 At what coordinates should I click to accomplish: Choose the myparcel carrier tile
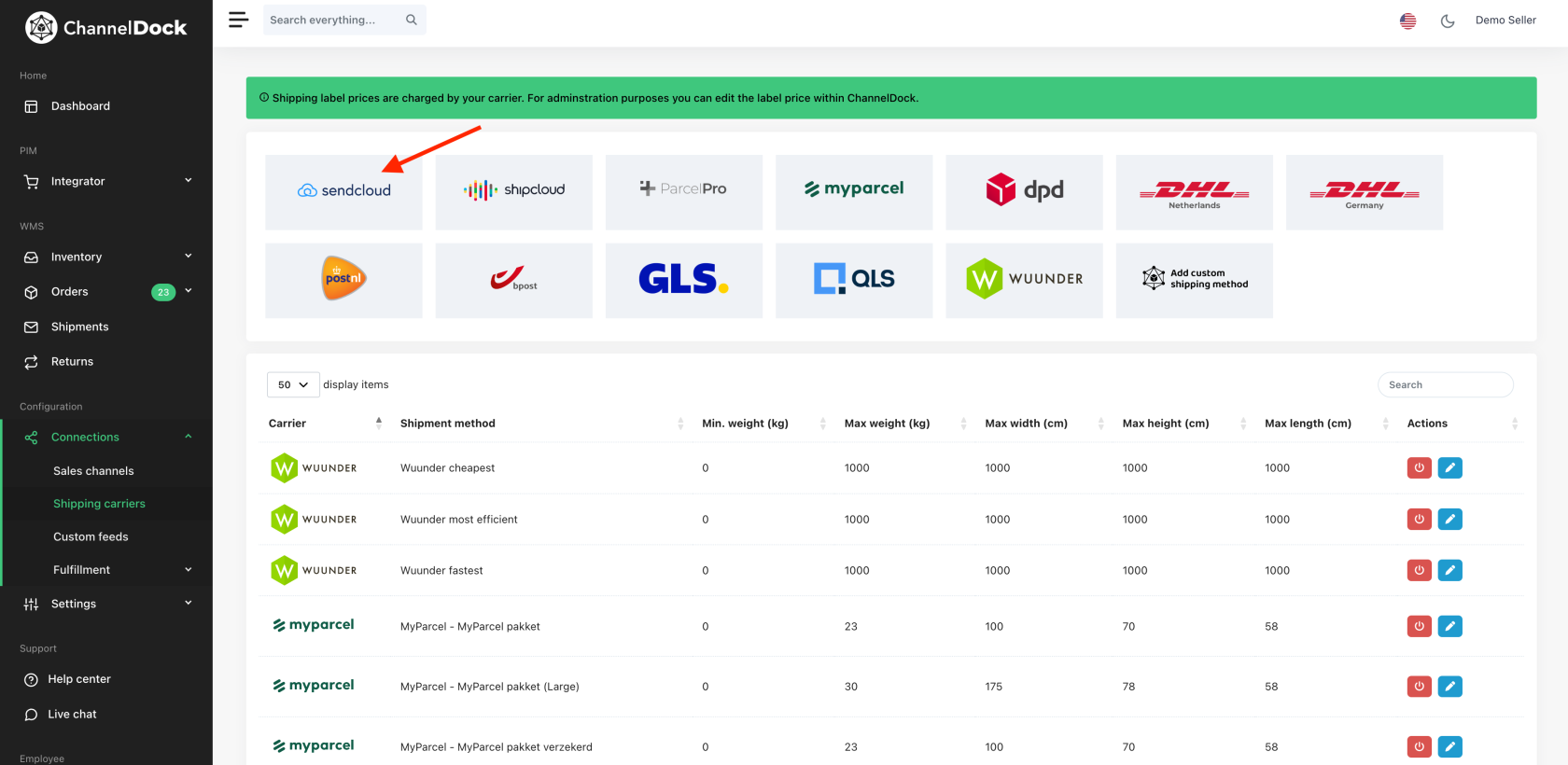tap(854, 191)
